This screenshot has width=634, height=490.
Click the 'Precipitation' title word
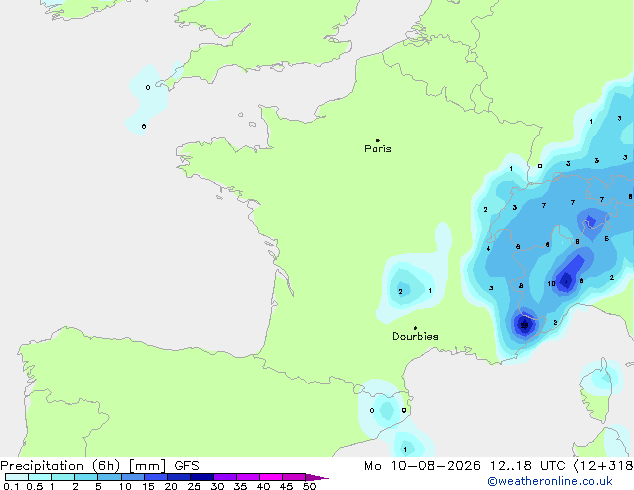pos(42,466)
